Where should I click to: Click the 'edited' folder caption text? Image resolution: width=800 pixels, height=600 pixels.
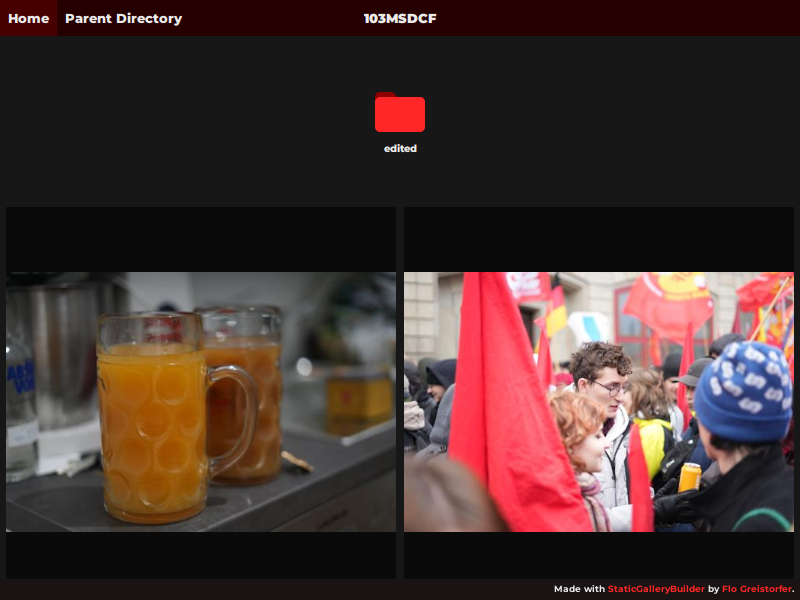(399, 147)
